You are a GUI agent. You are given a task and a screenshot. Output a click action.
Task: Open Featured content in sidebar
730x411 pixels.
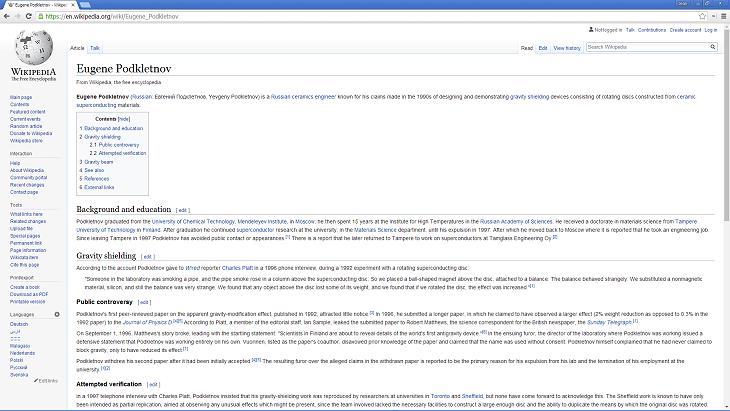(28, 112)
